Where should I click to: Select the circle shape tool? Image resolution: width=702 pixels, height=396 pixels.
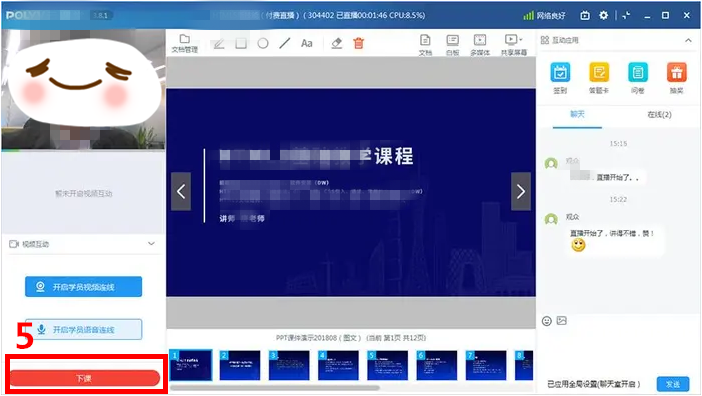[x=263, y=43]
